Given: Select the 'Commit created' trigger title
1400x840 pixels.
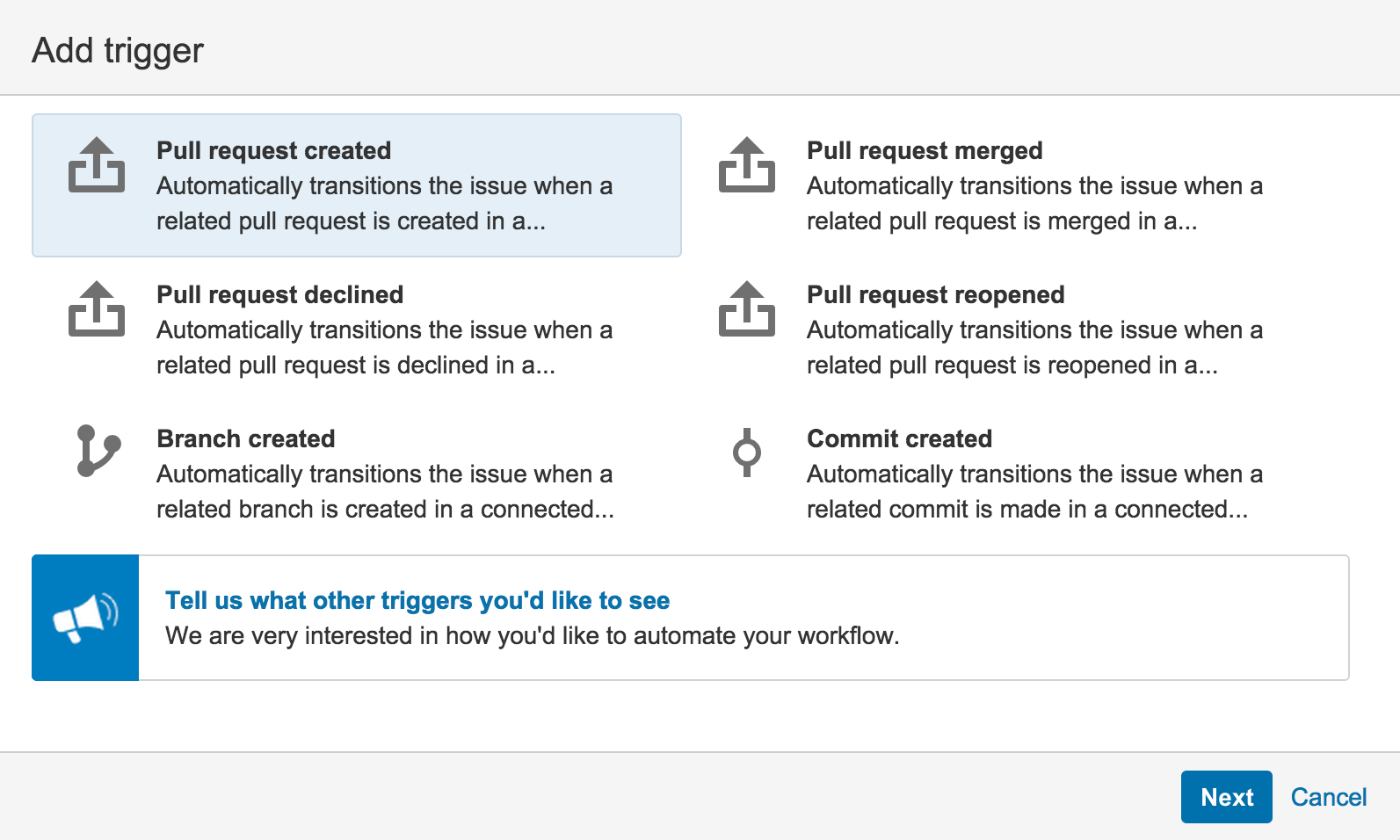Looking at the screenshot, I should coord(899,438).
